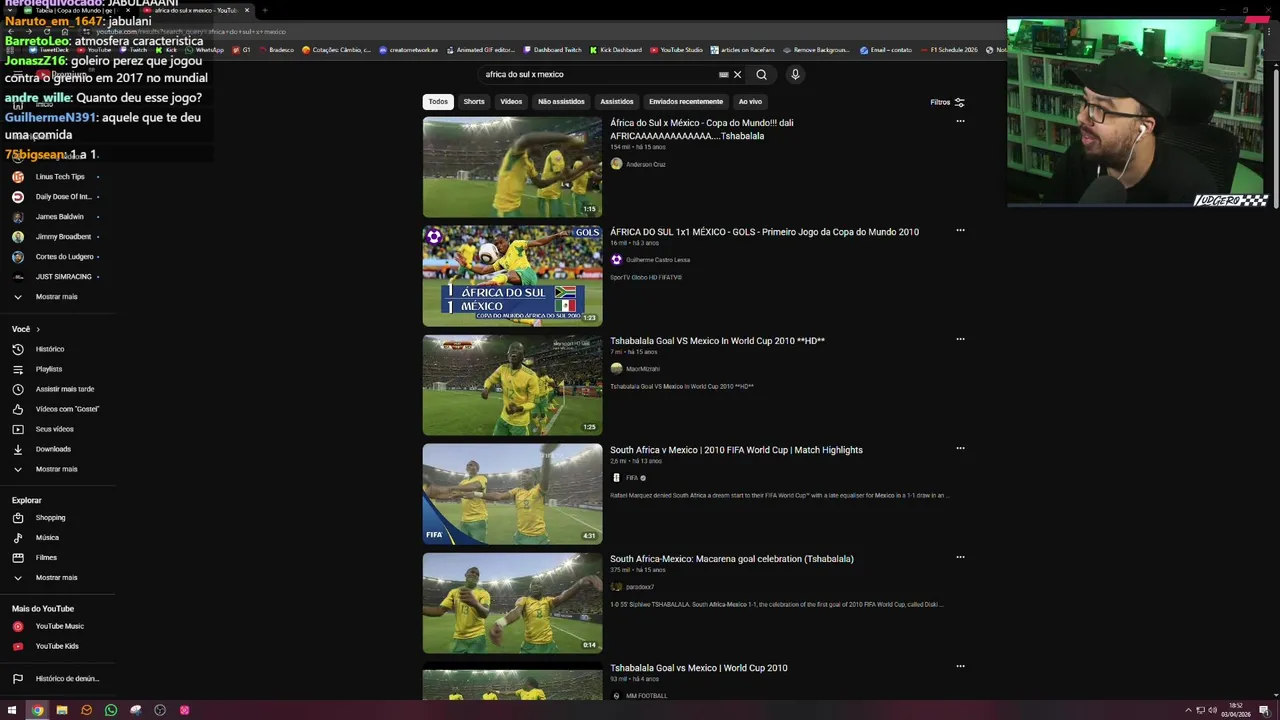This screenshot has width=1280, height=720.
Task: Open South Africa v Mexico Match Highlights title
Action: [736, 450]
